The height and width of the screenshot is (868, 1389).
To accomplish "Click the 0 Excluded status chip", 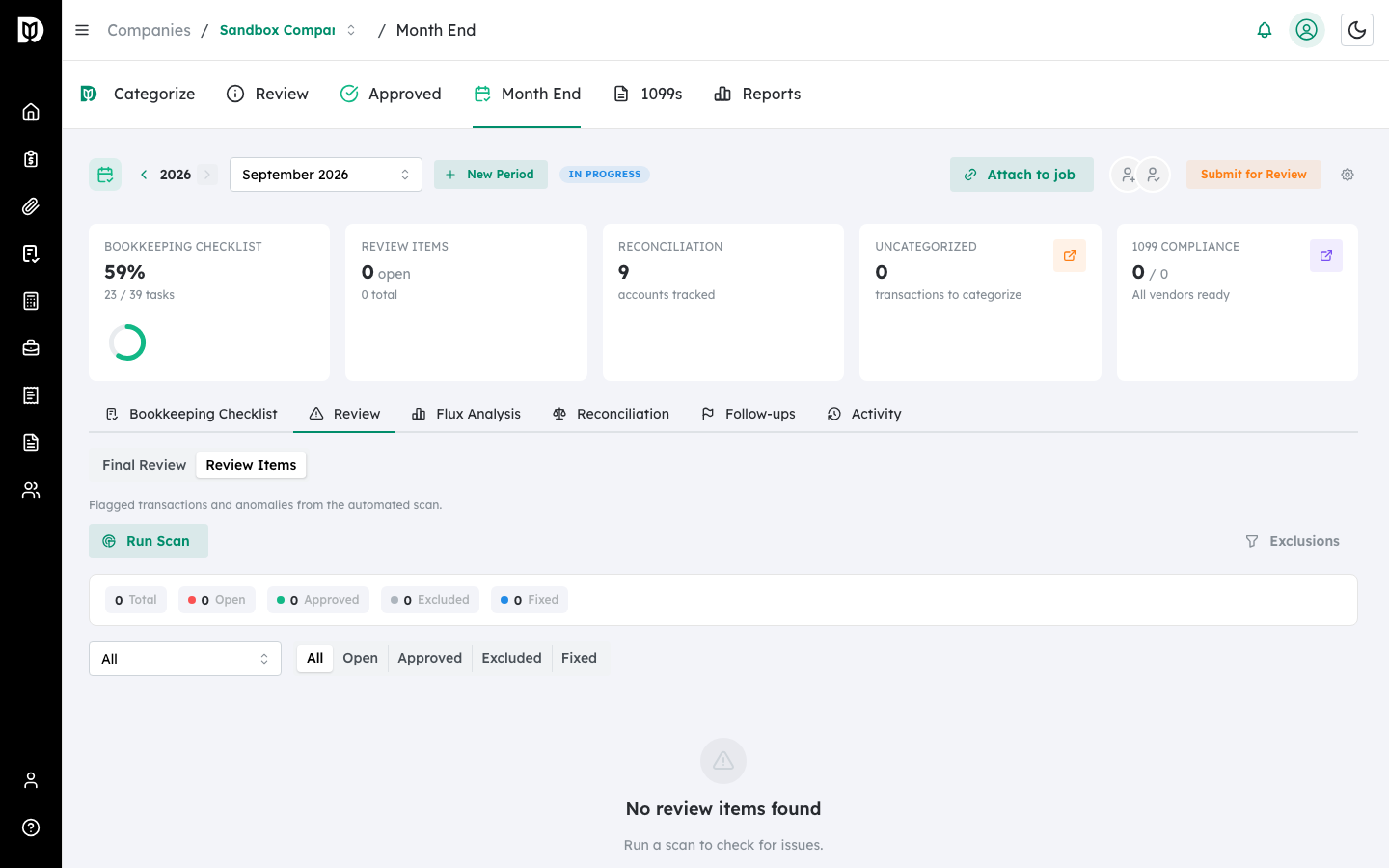I will 430,600.
